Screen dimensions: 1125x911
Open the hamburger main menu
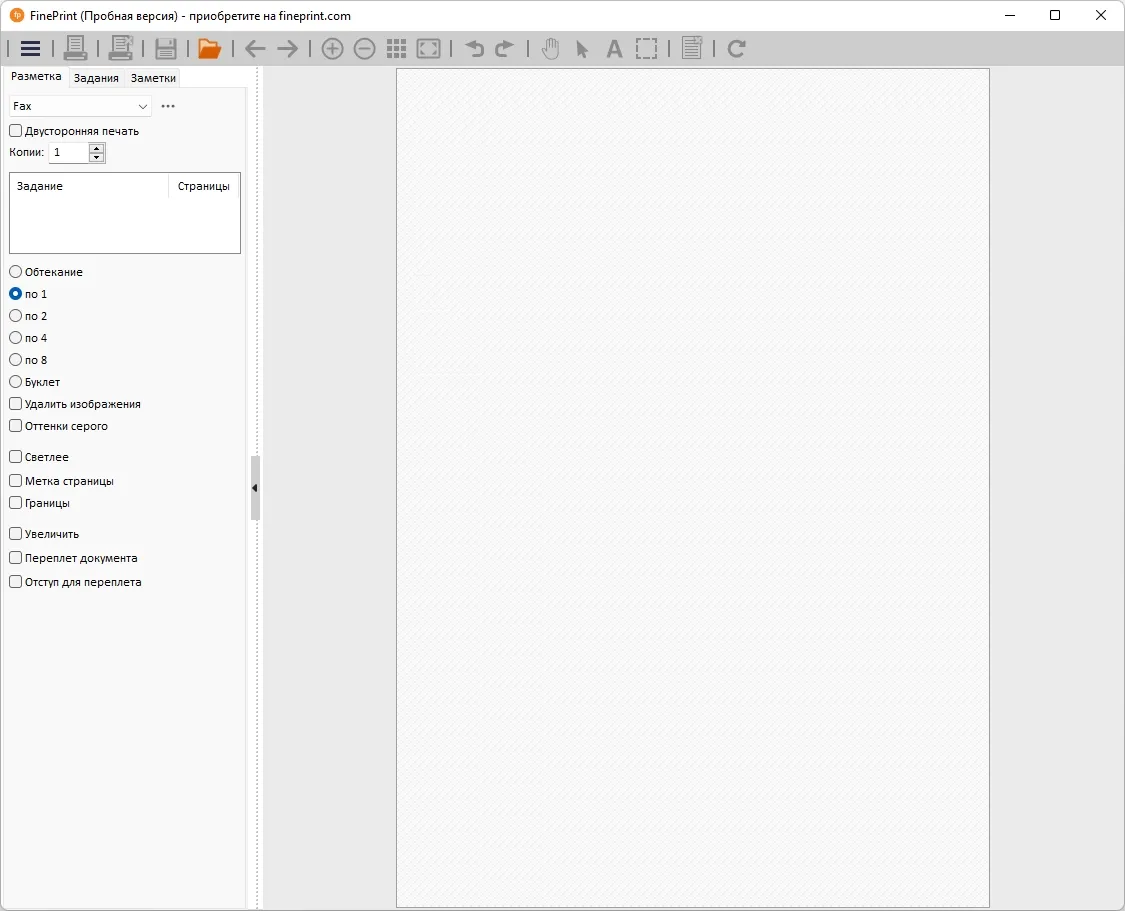(30, 49)
